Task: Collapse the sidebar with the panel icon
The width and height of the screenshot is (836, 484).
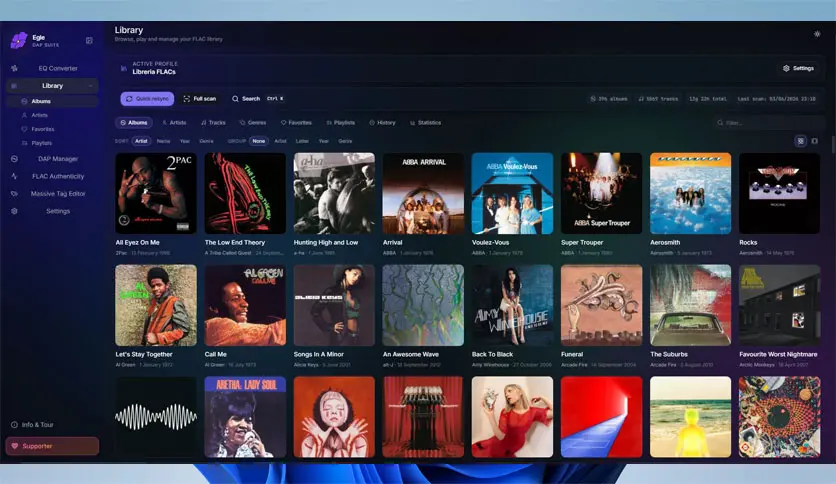Action: (x=89, y=41)
